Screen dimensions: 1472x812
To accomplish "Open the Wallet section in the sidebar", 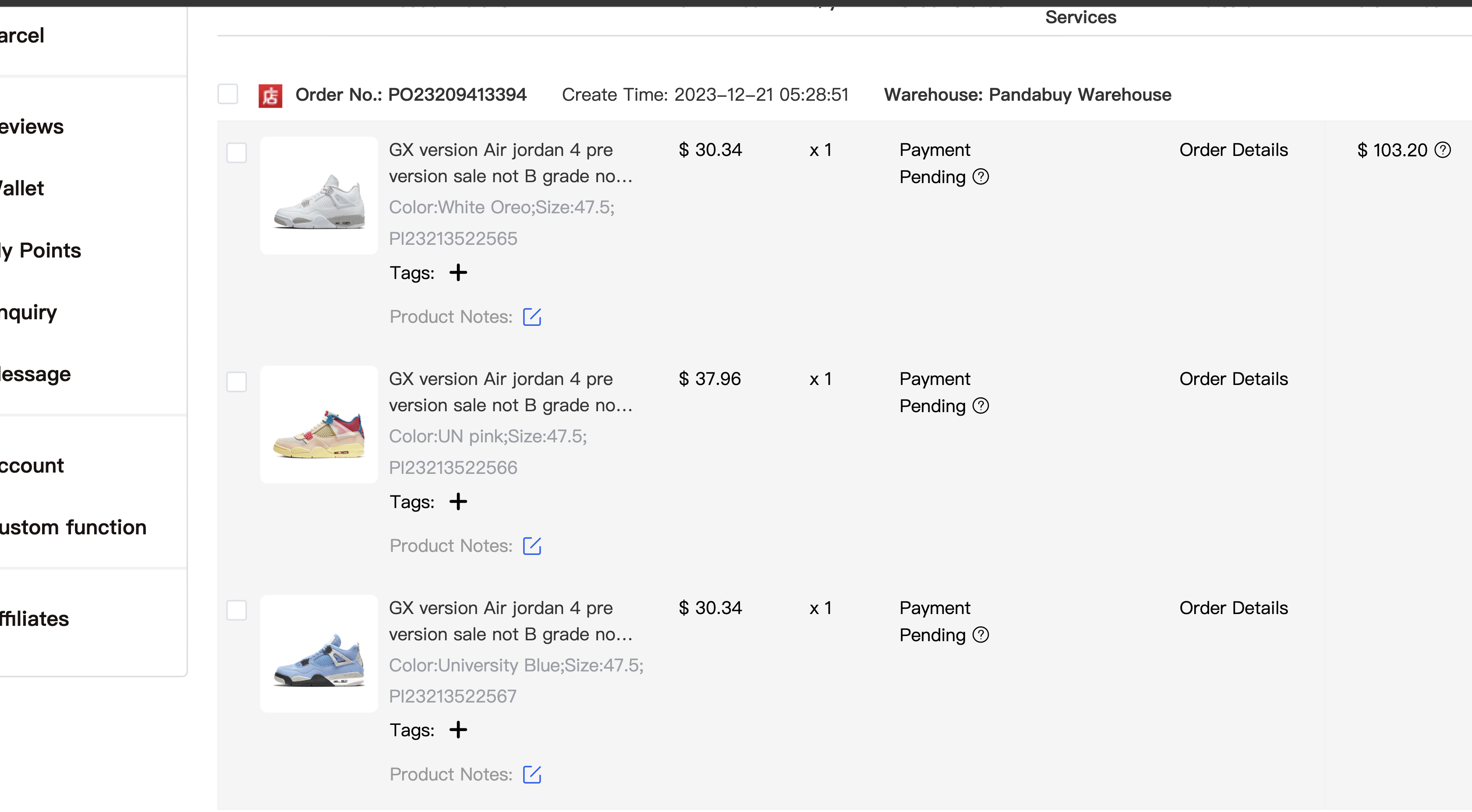I will 22,188.
